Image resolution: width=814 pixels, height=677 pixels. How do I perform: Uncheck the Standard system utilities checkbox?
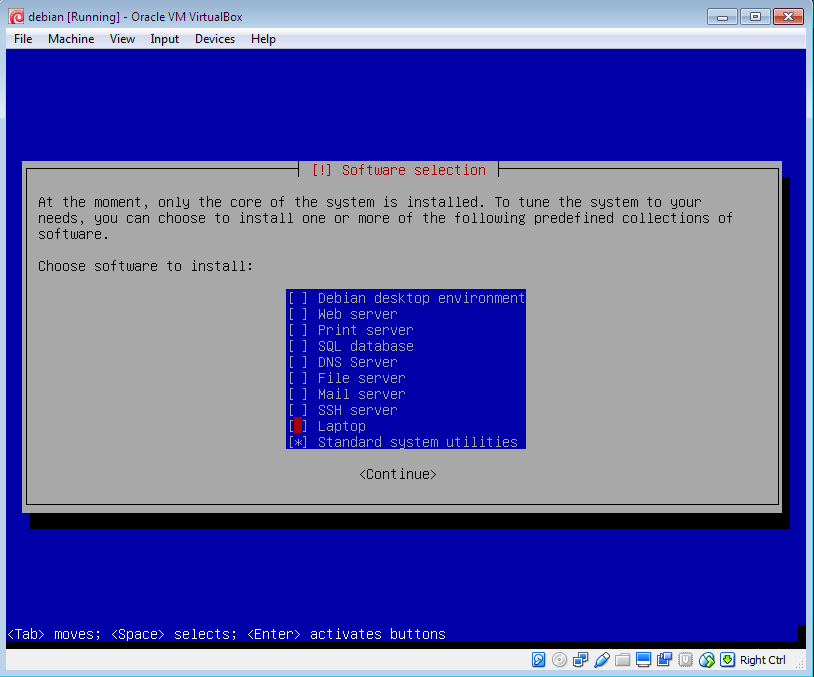click(298, 442)
